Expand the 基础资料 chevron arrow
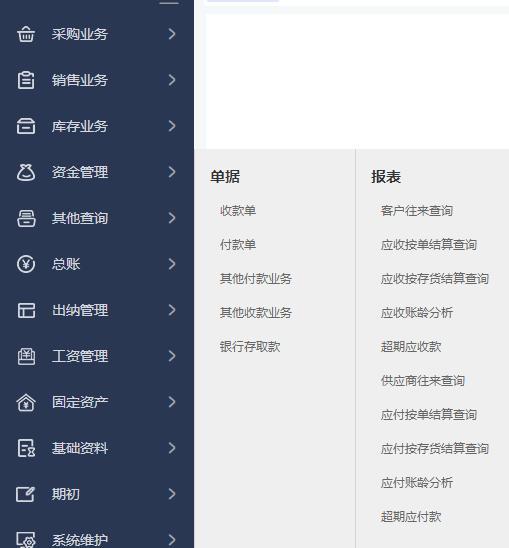The image size is (509, 548). coord(172,448)
